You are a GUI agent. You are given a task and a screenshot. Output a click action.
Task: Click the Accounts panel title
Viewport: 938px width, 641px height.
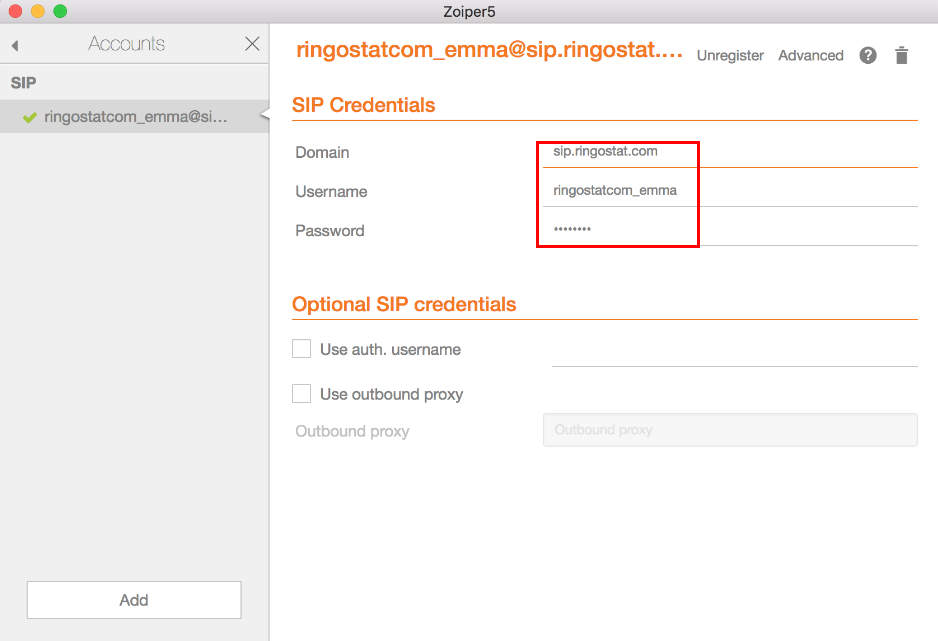[x=127, y=44]
